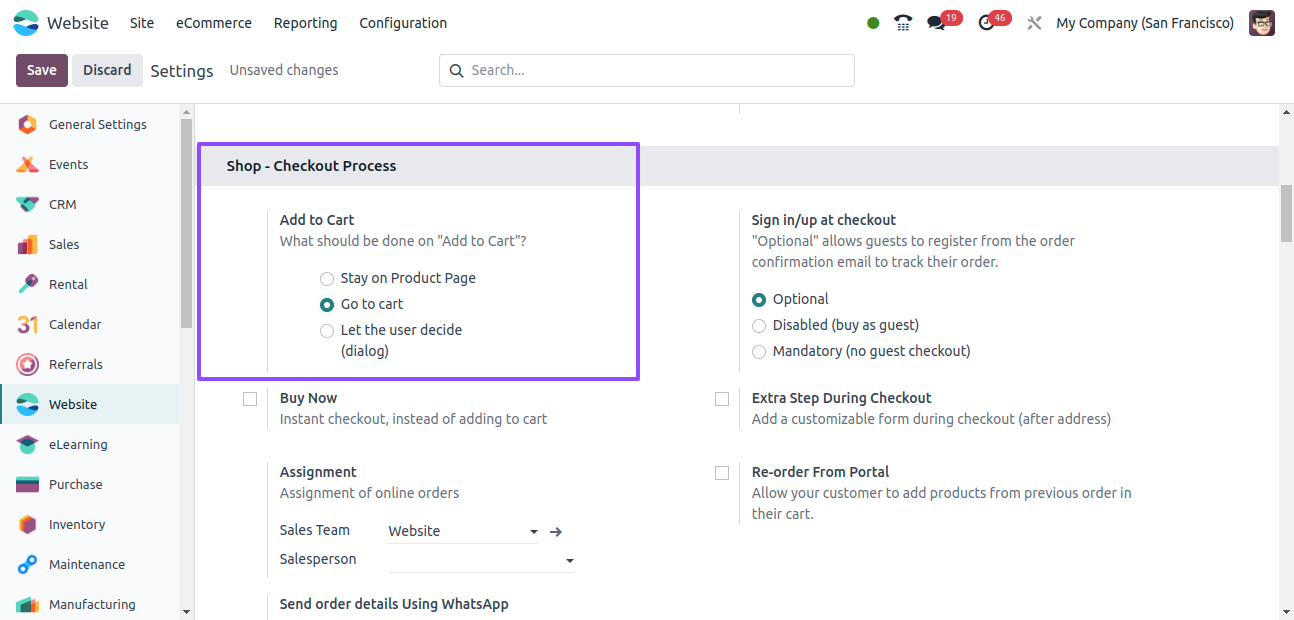Open the eCommerce menu
The width and height of the screenshot is (1294, 620).
coord(214,23)
